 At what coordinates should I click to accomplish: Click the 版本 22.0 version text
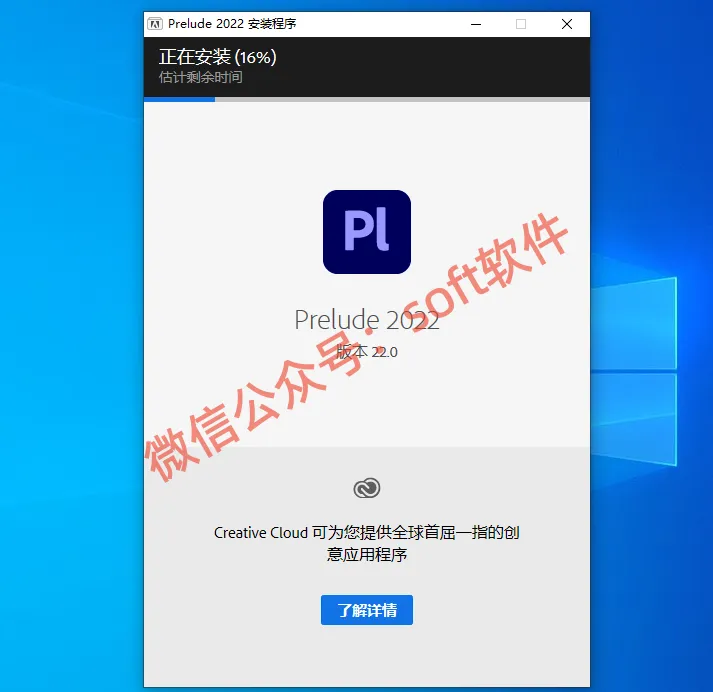tap(367, 351)
